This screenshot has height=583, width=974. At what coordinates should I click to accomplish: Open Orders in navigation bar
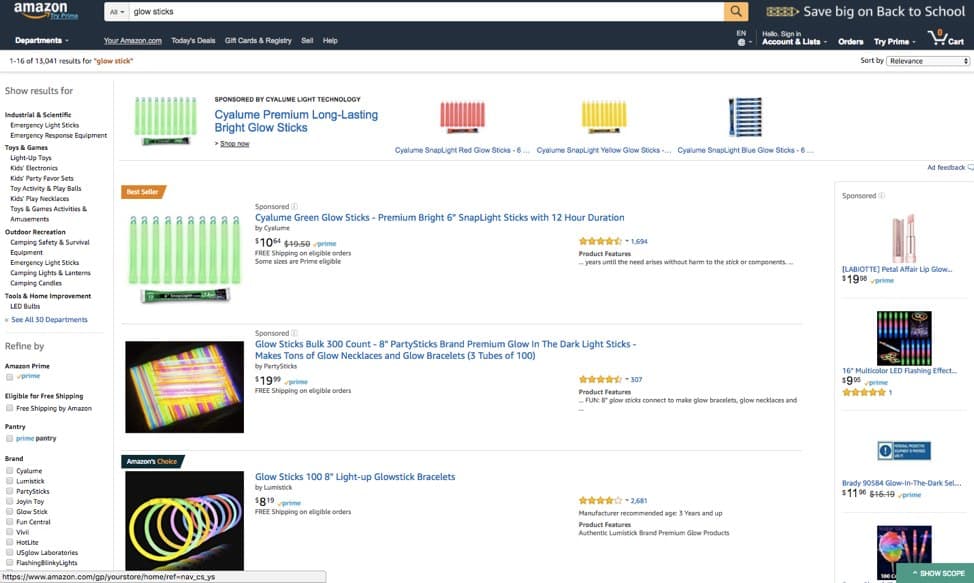[850, 42]
